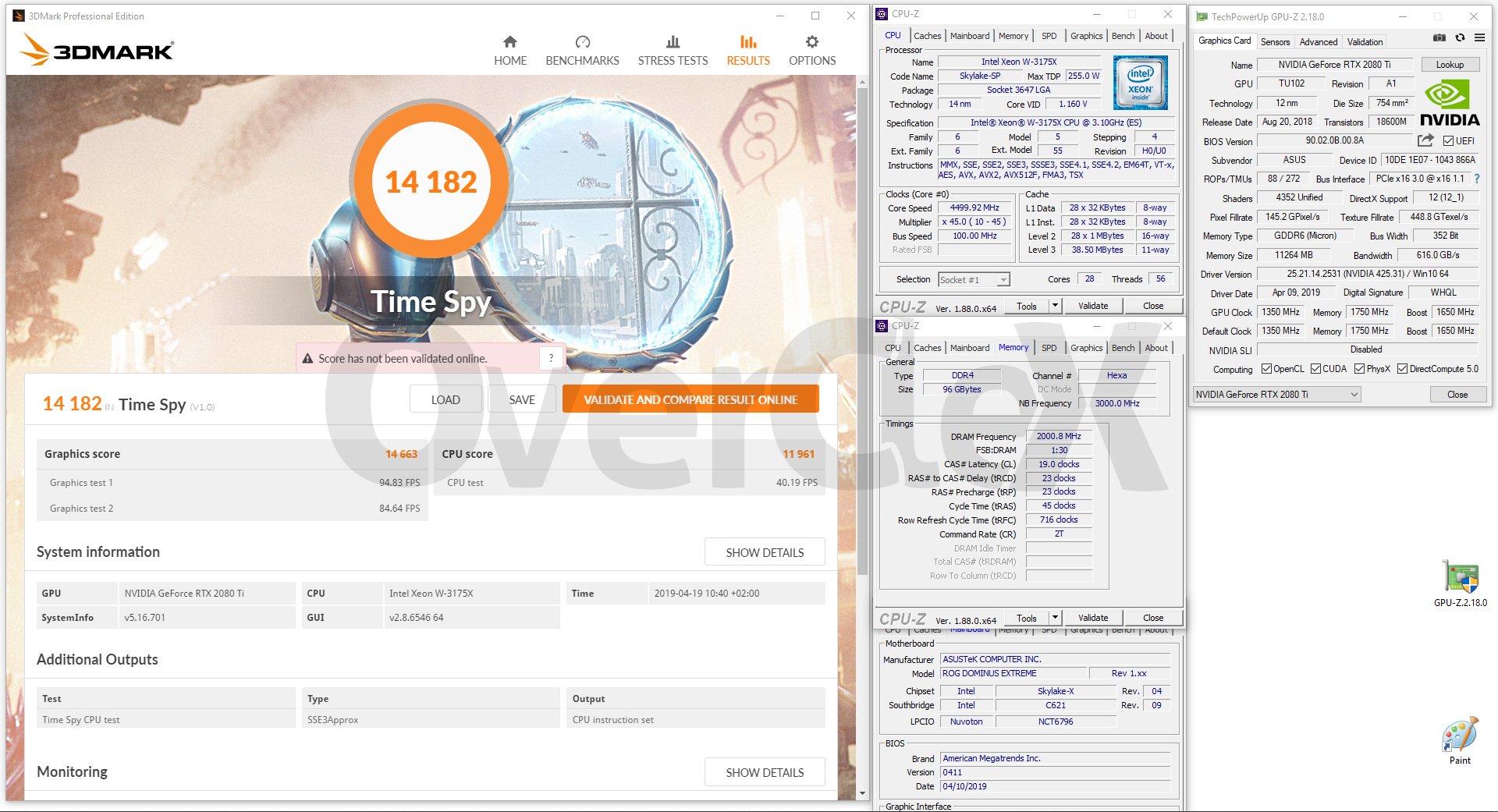Click the 3DMark scrollbar up arrow
Image resolution: width=1498 pixels, height=812 pixels.
pyautogui.click(x=862, y=82)
